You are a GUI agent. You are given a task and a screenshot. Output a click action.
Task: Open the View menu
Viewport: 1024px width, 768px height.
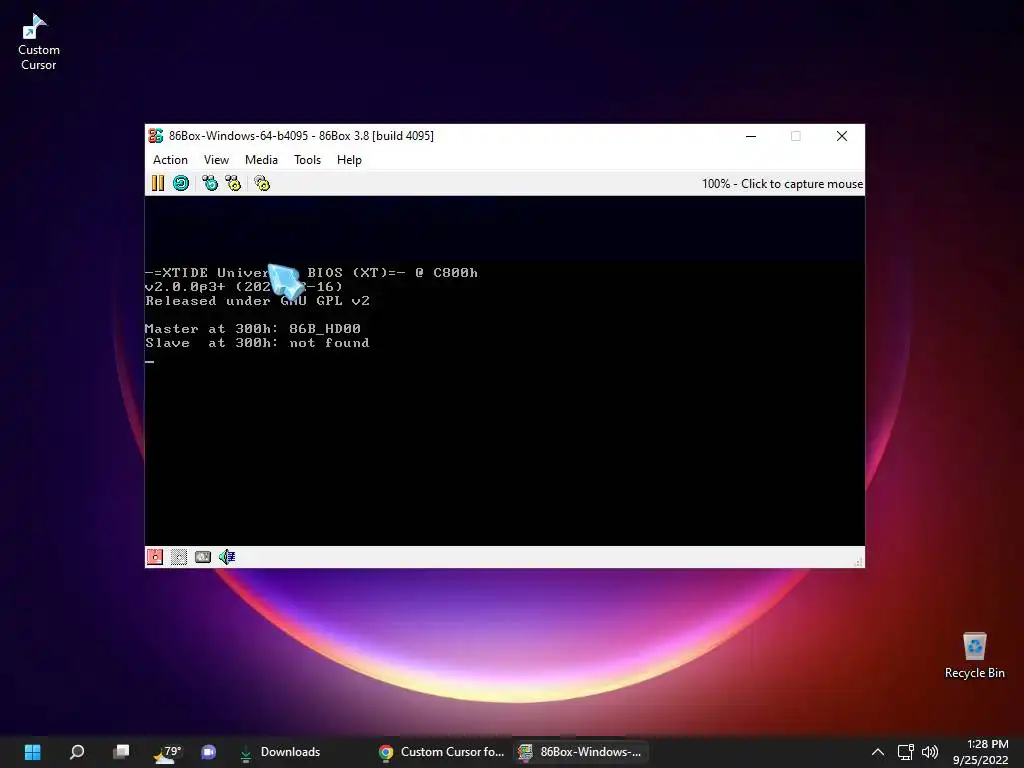216,160
